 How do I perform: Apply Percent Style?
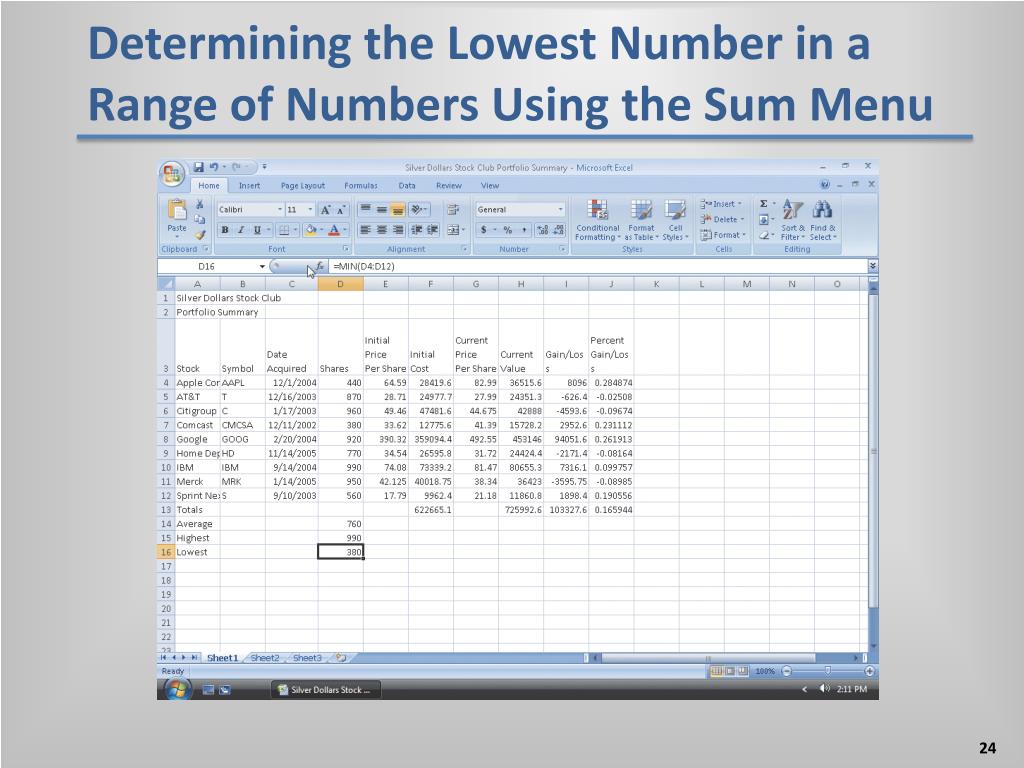[507, 230]
